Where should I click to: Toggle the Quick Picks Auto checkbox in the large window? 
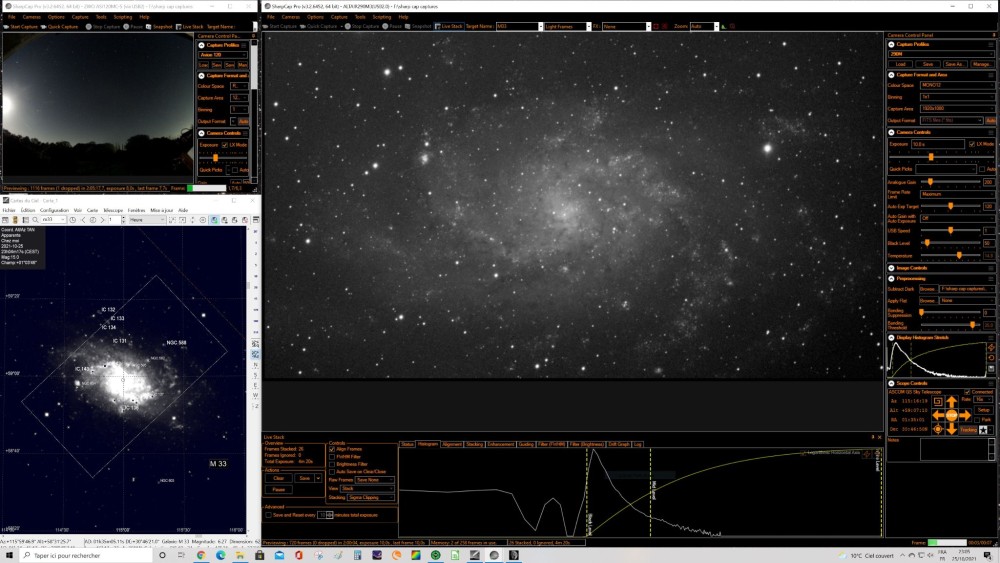982,169
